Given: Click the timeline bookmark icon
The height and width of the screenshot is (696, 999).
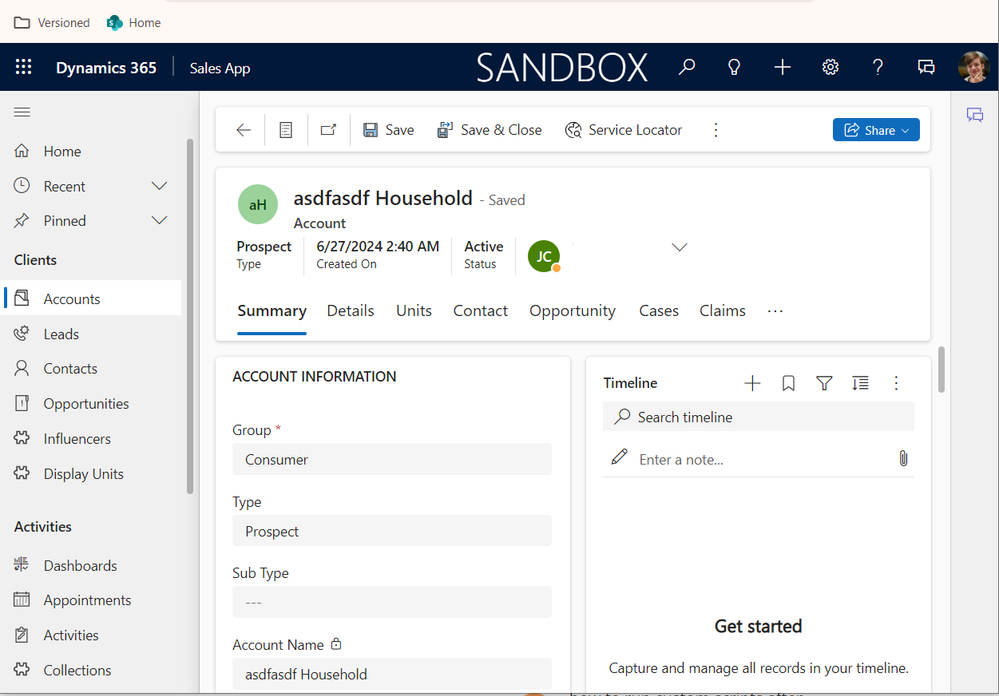Looking at the screenshot, I should [788, 383].
